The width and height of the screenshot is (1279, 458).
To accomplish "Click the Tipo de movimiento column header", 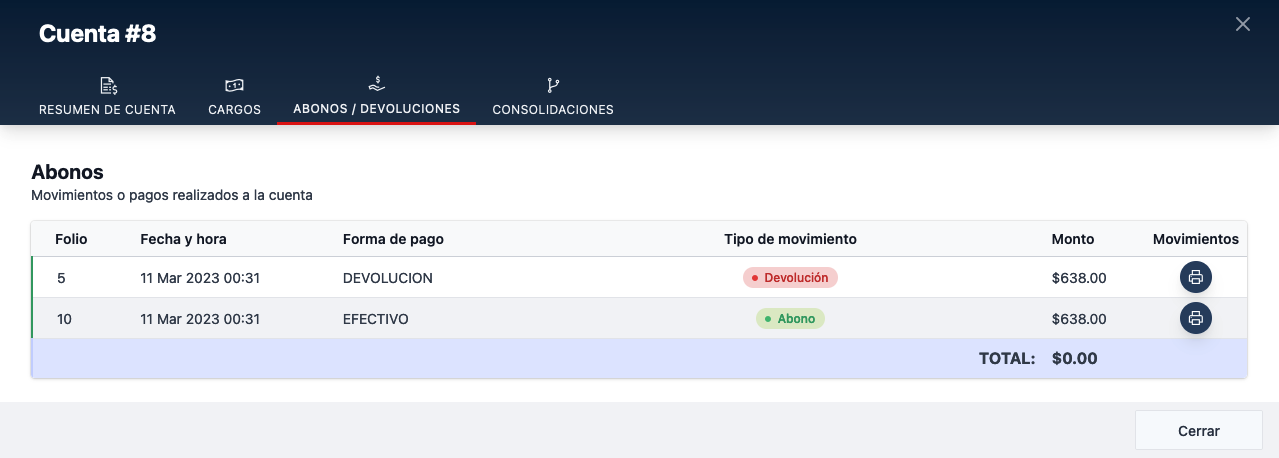I will tap(790, 239).
